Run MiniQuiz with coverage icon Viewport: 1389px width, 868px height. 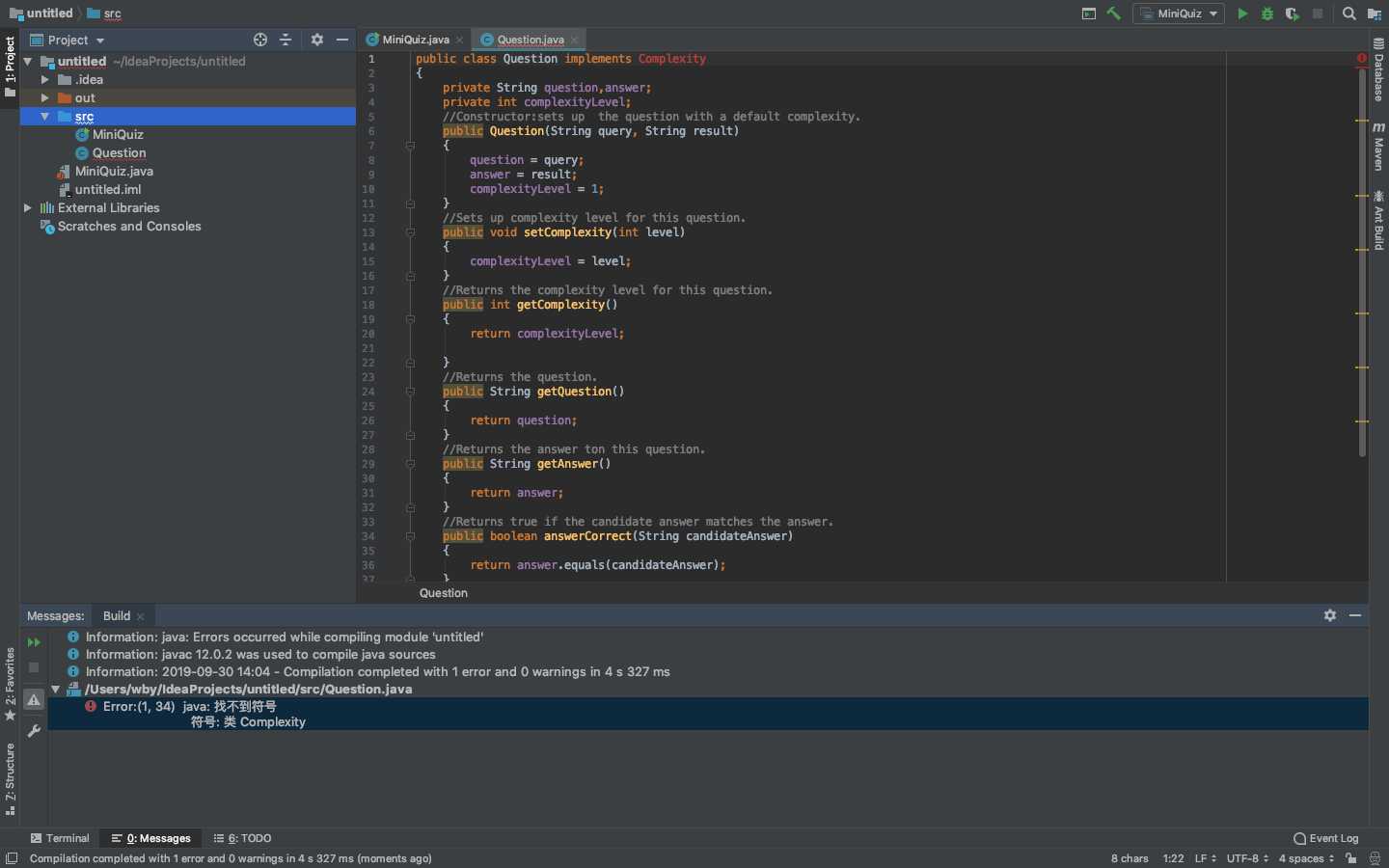point(1293,14)
